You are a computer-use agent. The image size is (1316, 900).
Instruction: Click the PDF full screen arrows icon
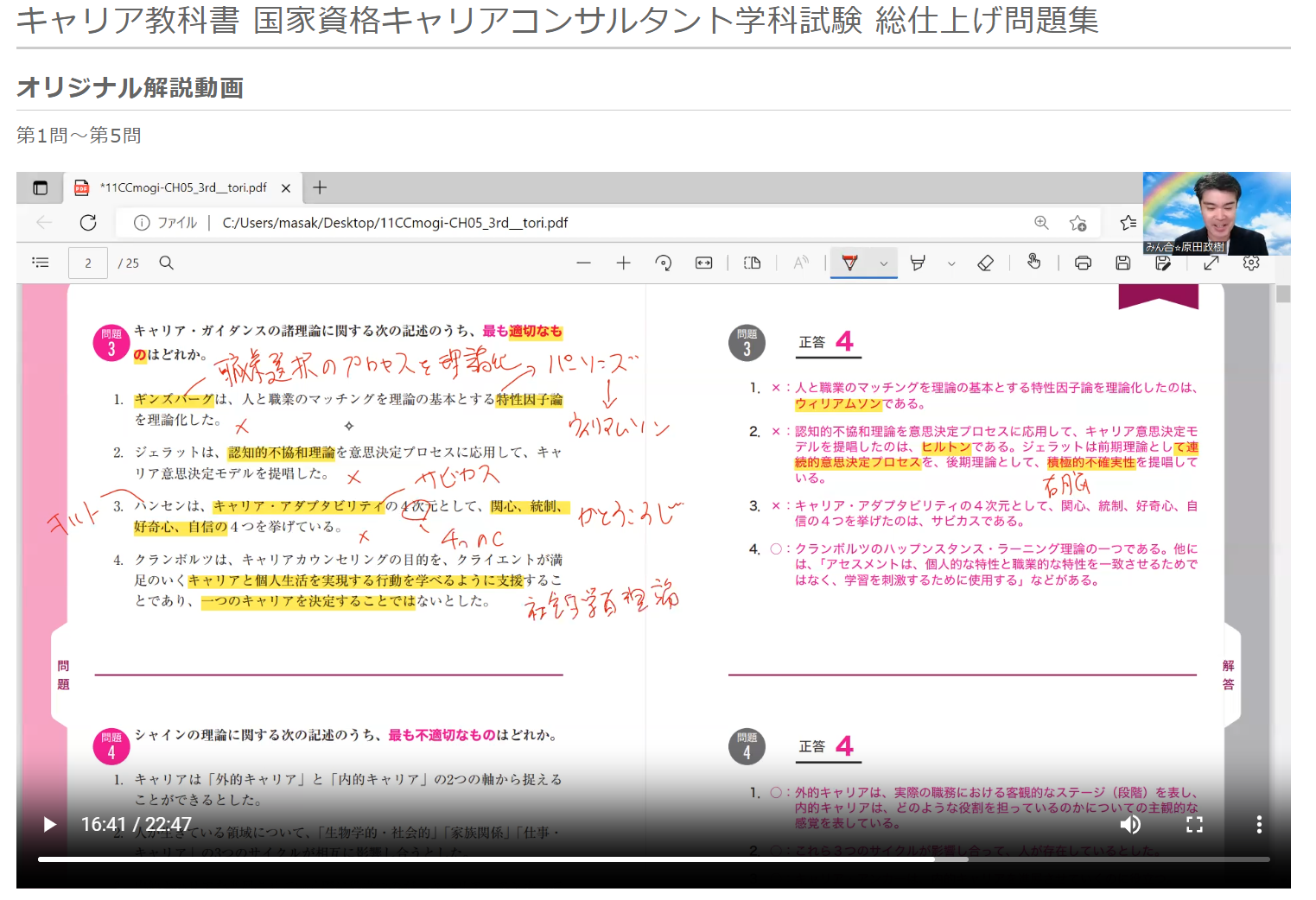click(x=1211, y=263)
